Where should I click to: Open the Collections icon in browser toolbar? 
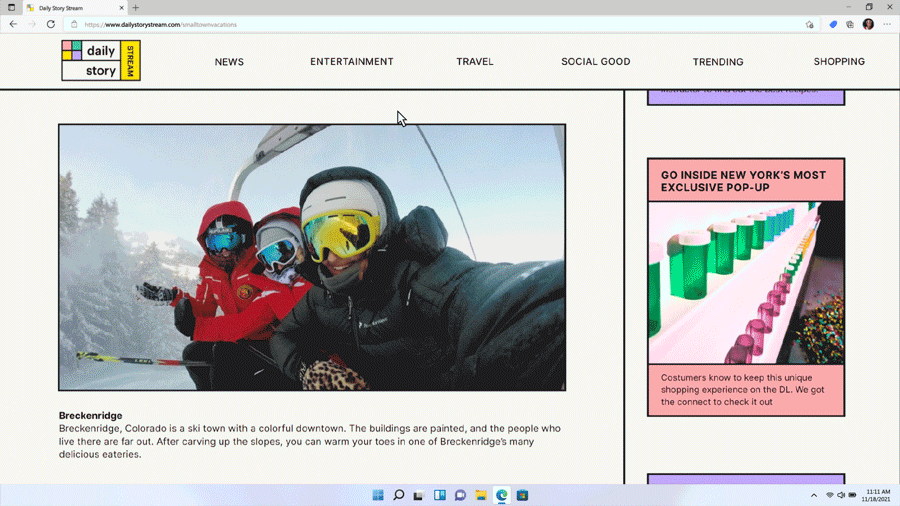point(850,24)
